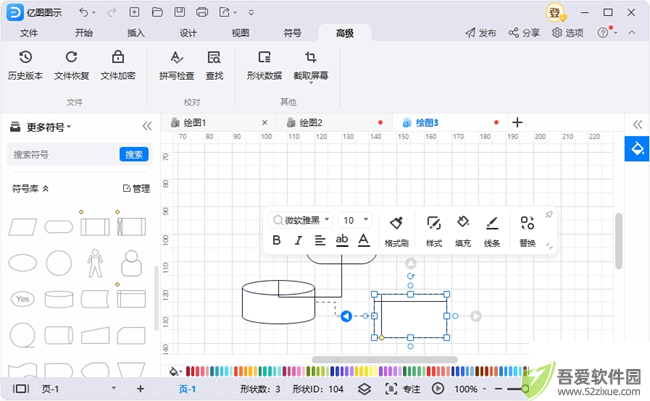650x401 pixels.
Task: Open the 文件 menu
Action: coord(29,33)
